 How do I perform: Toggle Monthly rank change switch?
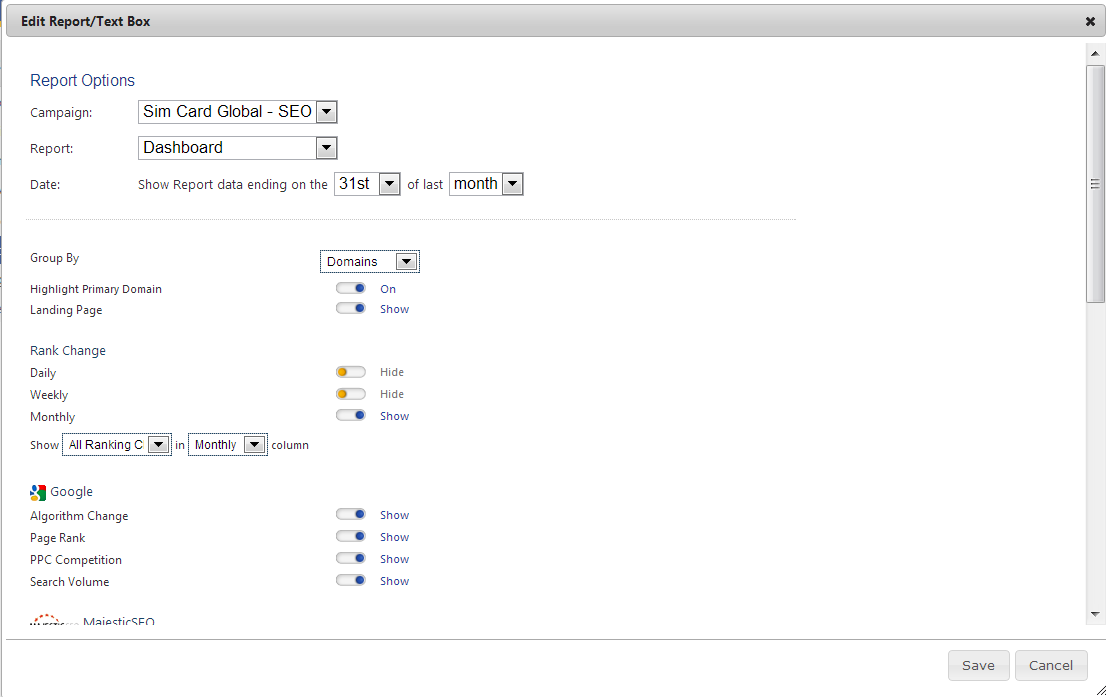pos(351,416)
